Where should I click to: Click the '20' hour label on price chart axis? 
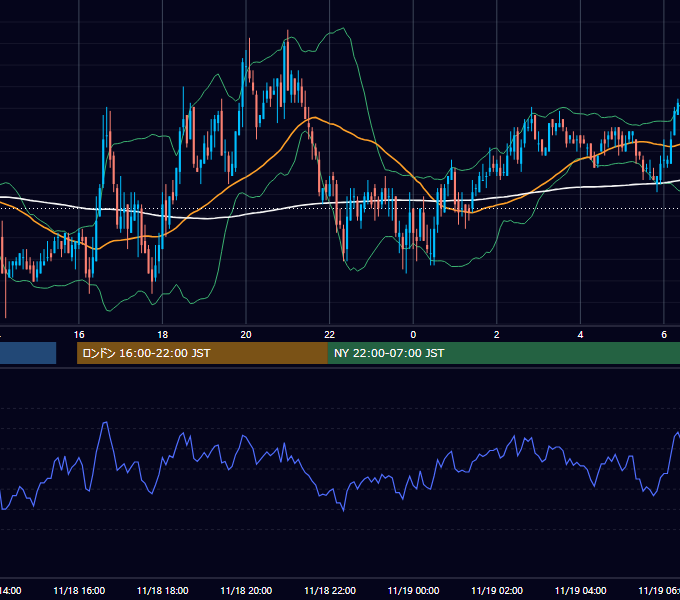(x=246, y=335)
